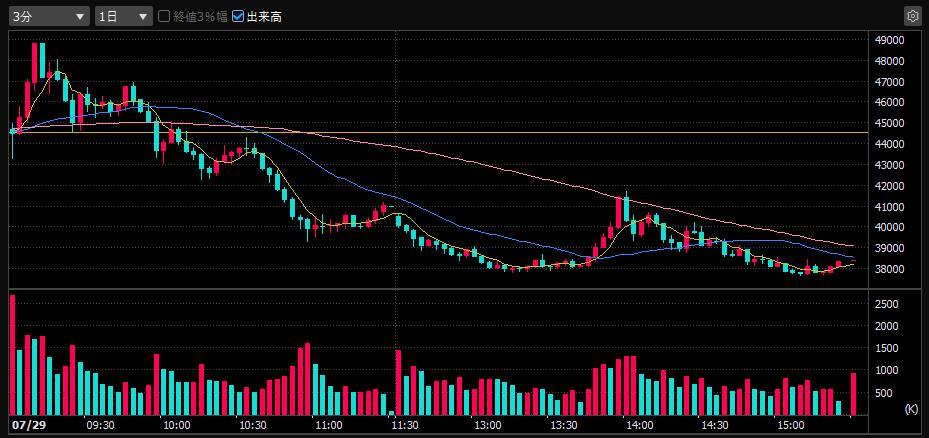Image resolution: width=929 pixels, height=438 pixels.
Task: Click the 10:30 time axis label
Action: pyautogui.click(x=253, y=425)
